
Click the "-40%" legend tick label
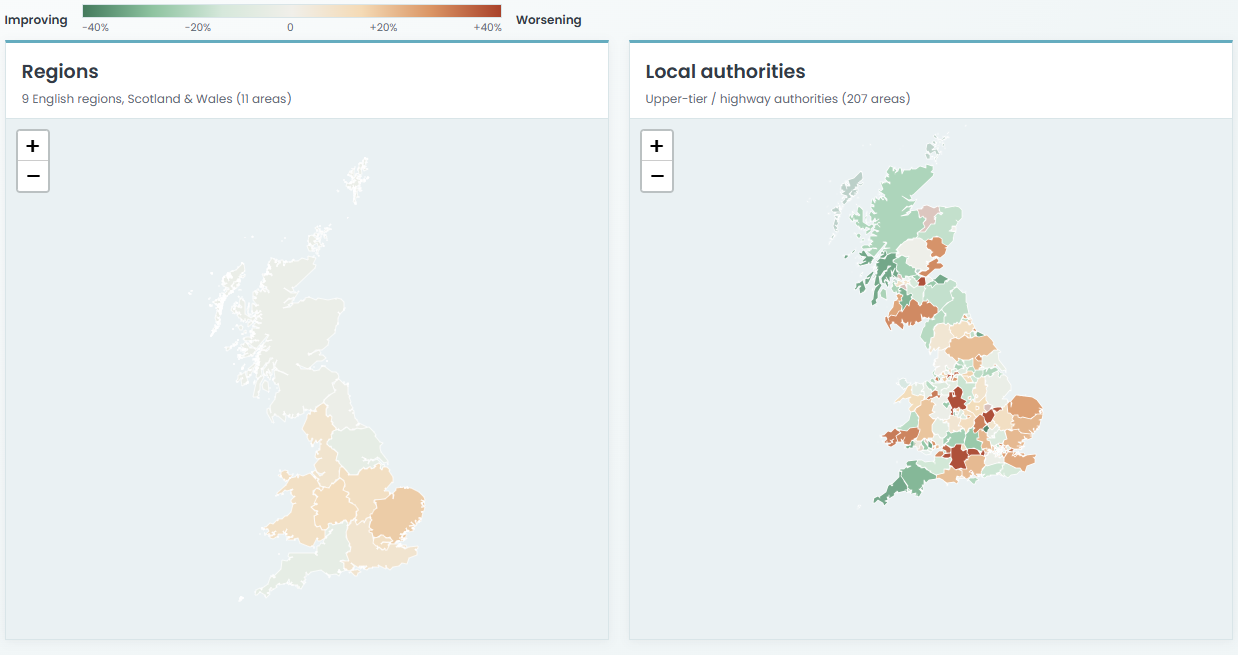tap(96, 27)
